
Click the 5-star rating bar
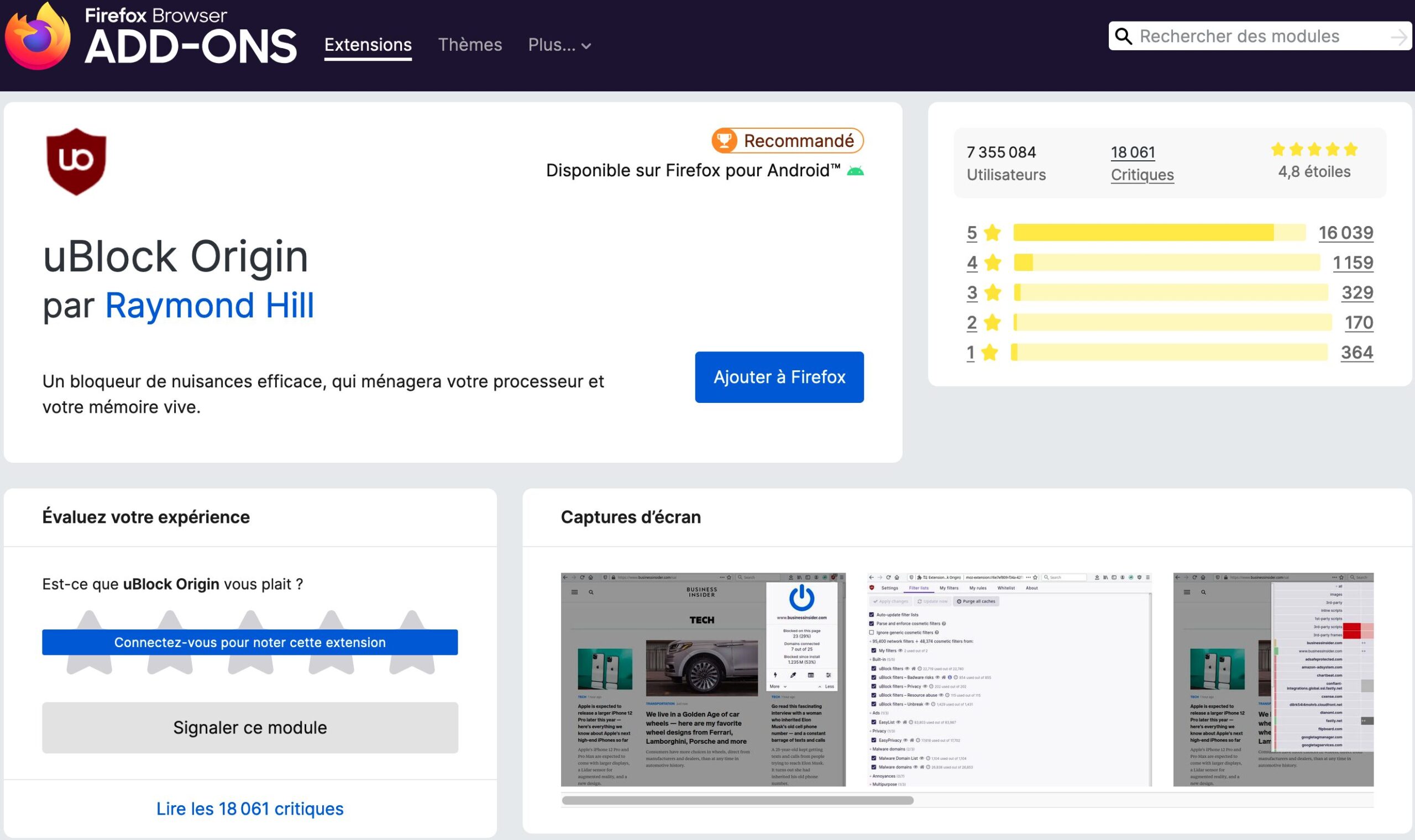(x=1160, y=233)
